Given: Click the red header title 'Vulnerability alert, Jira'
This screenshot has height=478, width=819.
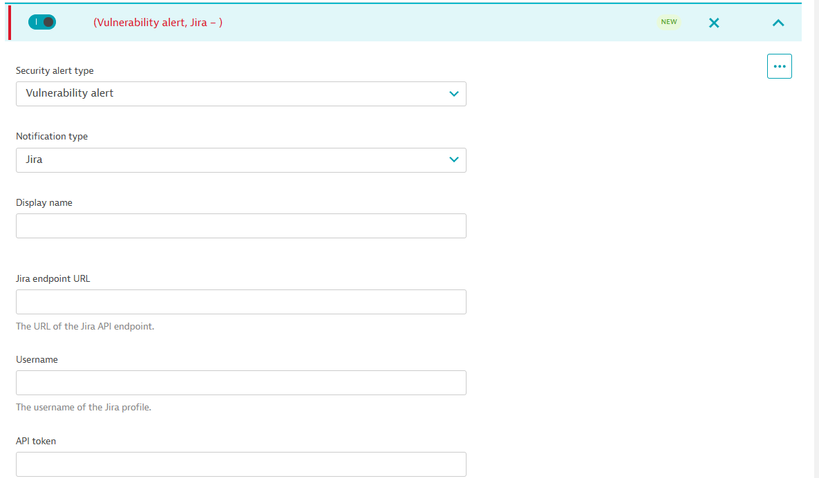Looking at the screenshot, I should (x=158, y=22).
